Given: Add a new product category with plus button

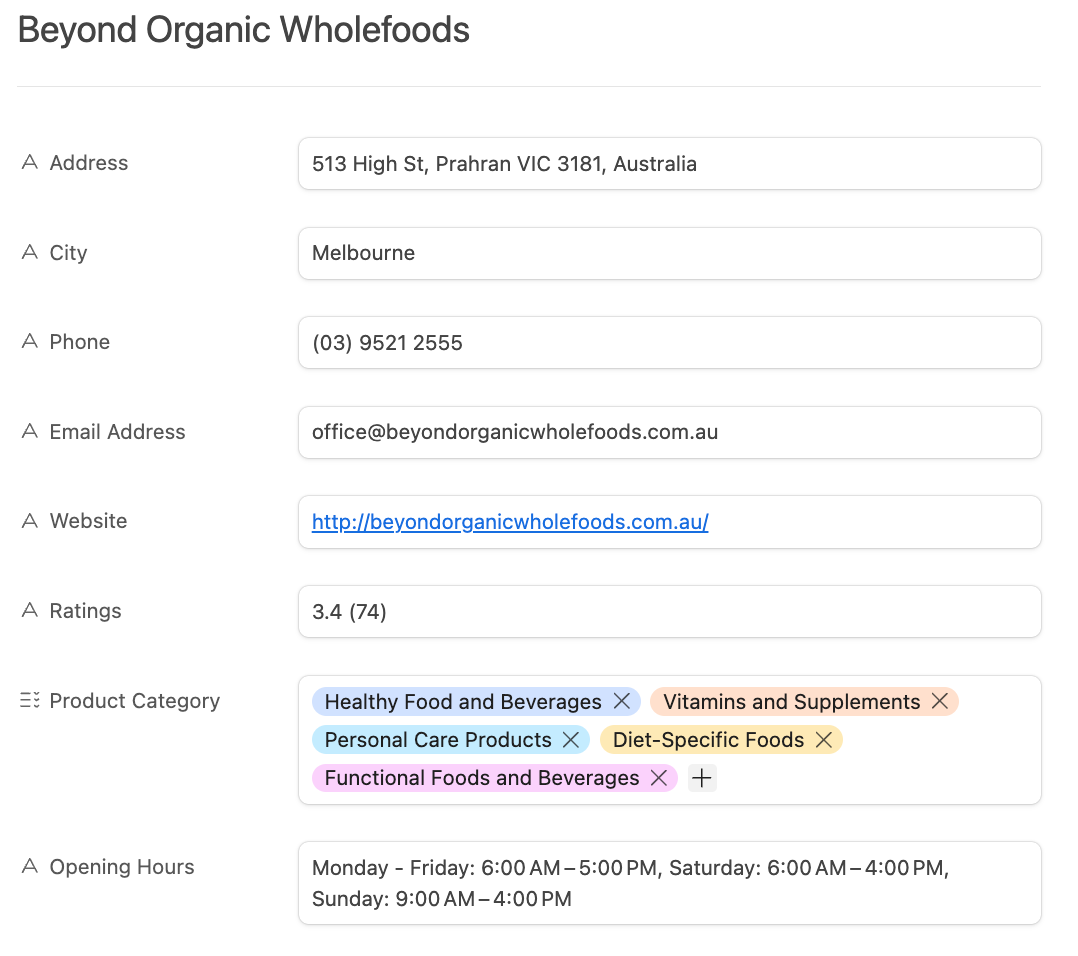Looking at the screenshot, I should pyautogui.click(x=702, y=778).
